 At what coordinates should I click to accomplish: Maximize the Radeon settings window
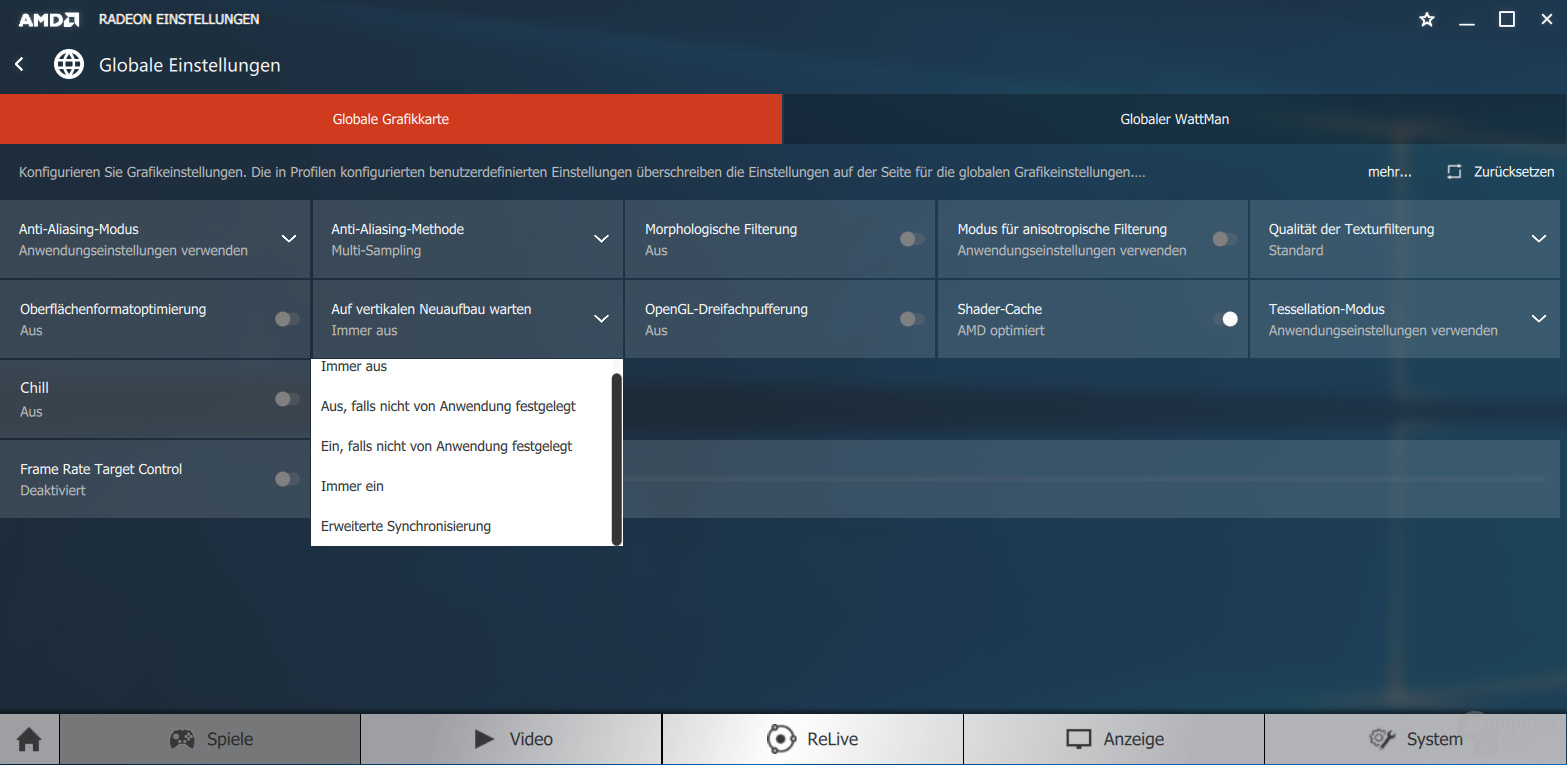pos(1507,19)
